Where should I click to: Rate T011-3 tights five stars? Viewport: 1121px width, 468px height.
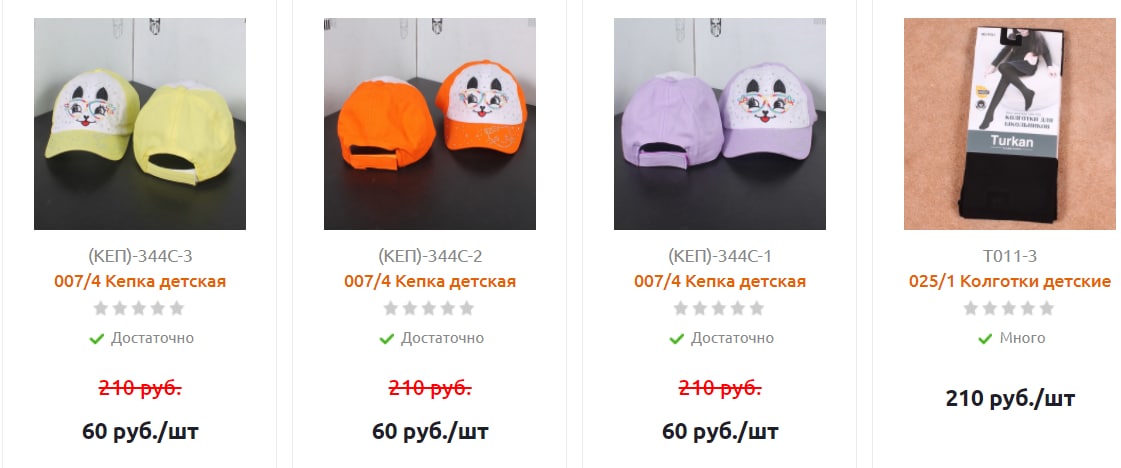coord(1047,309)
